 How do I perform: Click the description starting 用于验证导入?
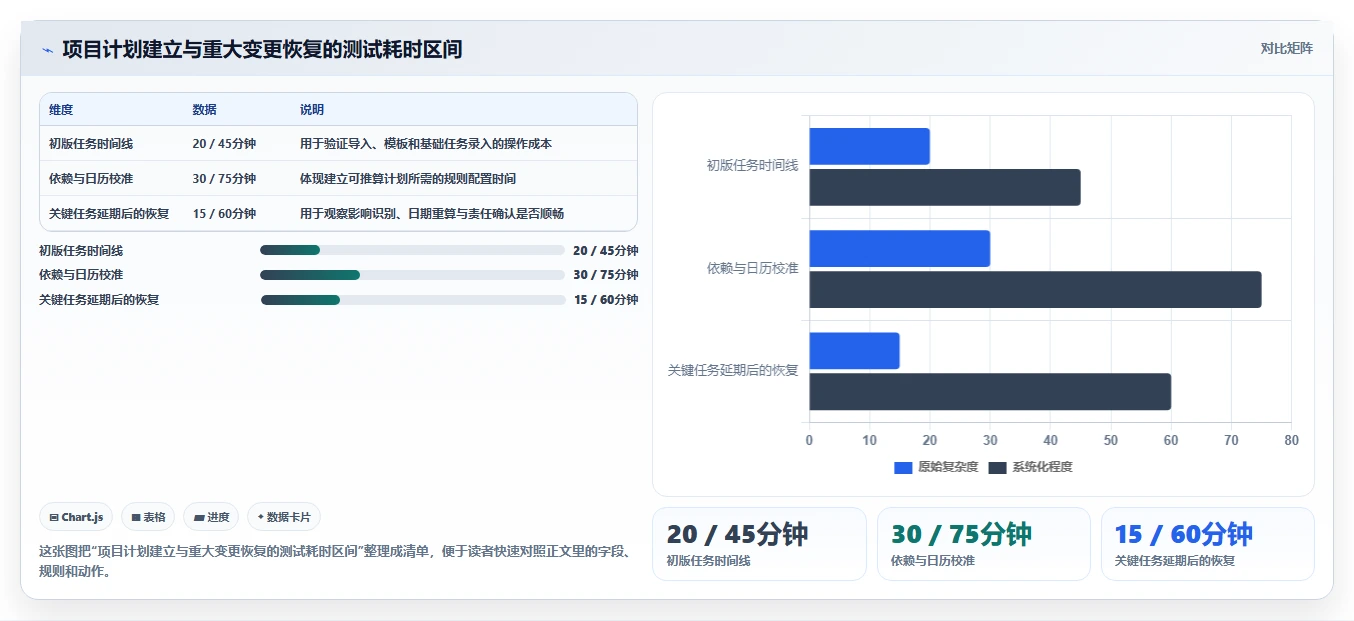click(x=426, y=144)
